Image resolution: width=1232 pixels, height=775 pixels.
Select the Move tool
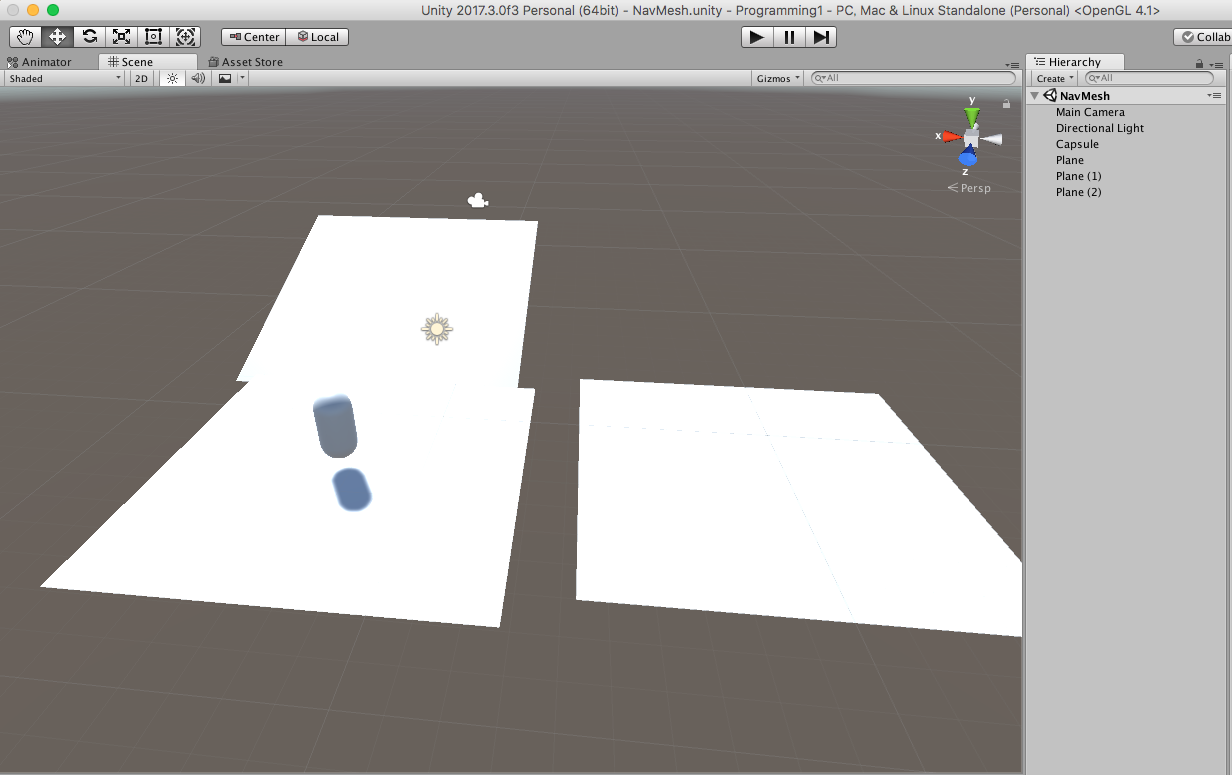pos(58,37)
